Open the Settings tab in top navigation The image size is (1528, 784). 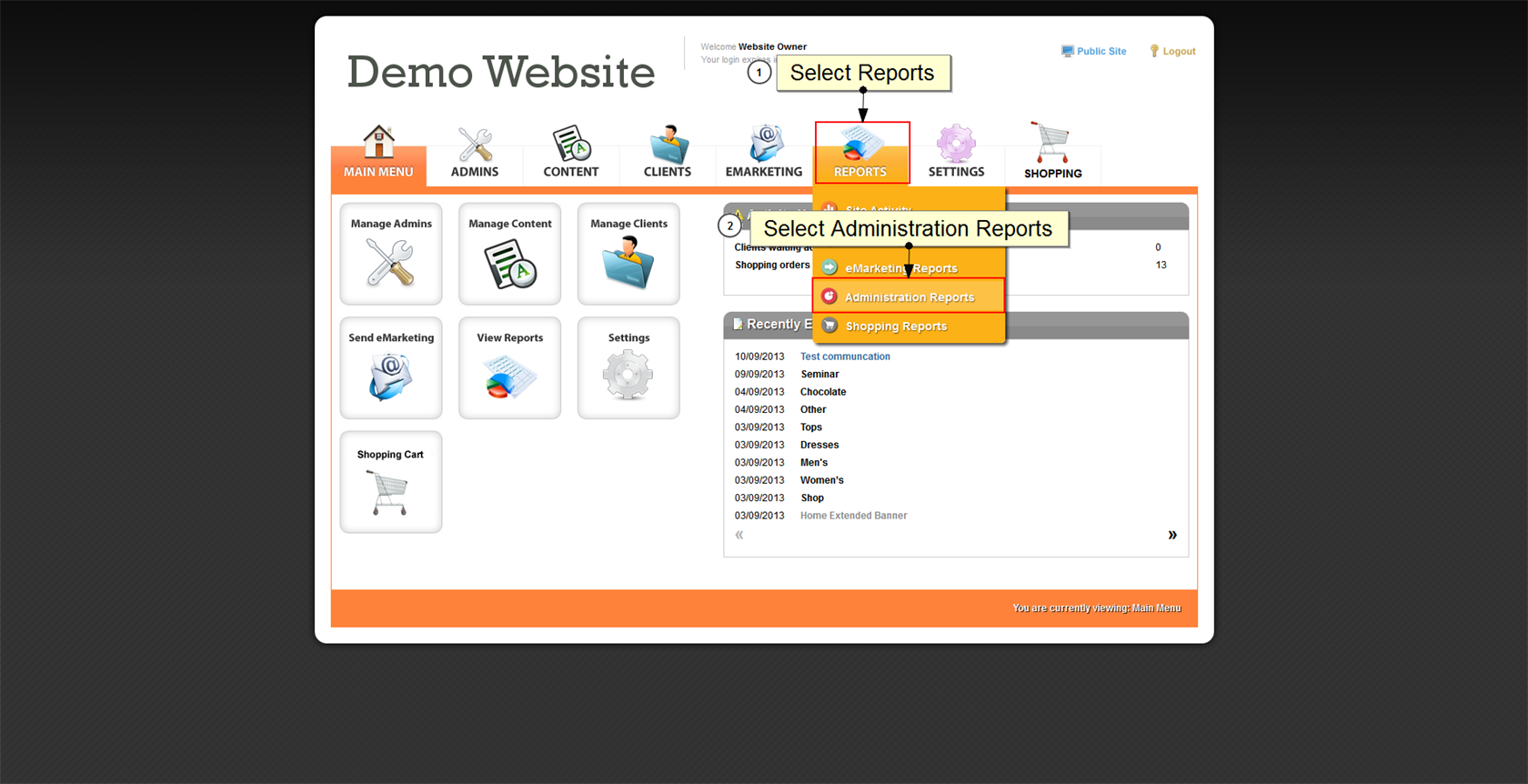click(956, 153)
